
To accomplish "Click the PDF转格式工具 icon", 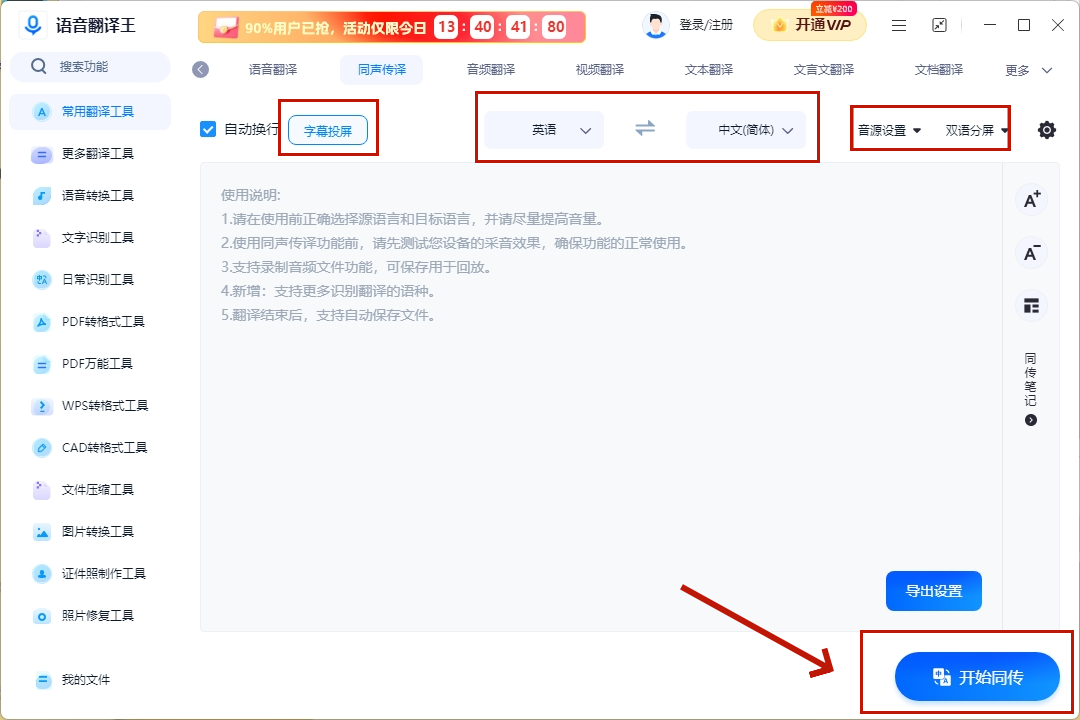I will pyautogui.click(x=42, y=322).
